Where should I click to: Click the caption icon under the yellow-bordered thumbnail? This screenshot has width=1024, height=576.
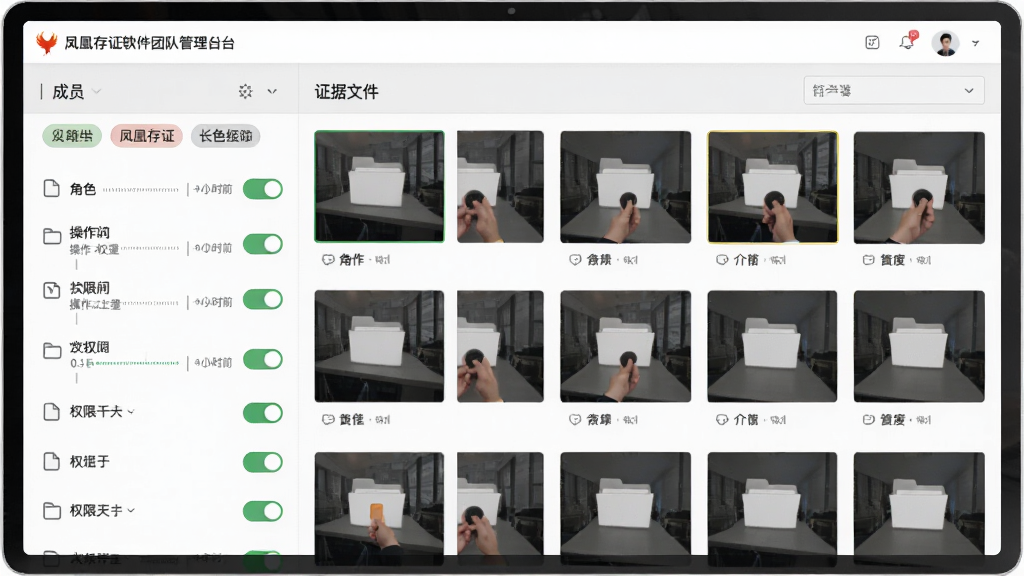722,260
